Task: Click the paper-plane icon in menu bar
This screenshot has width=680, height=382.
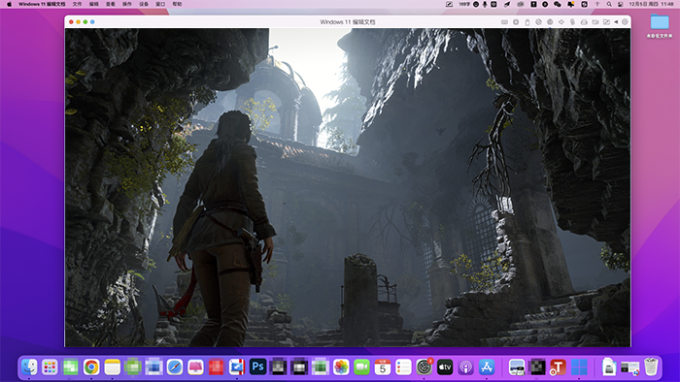Action: point(507,4)
